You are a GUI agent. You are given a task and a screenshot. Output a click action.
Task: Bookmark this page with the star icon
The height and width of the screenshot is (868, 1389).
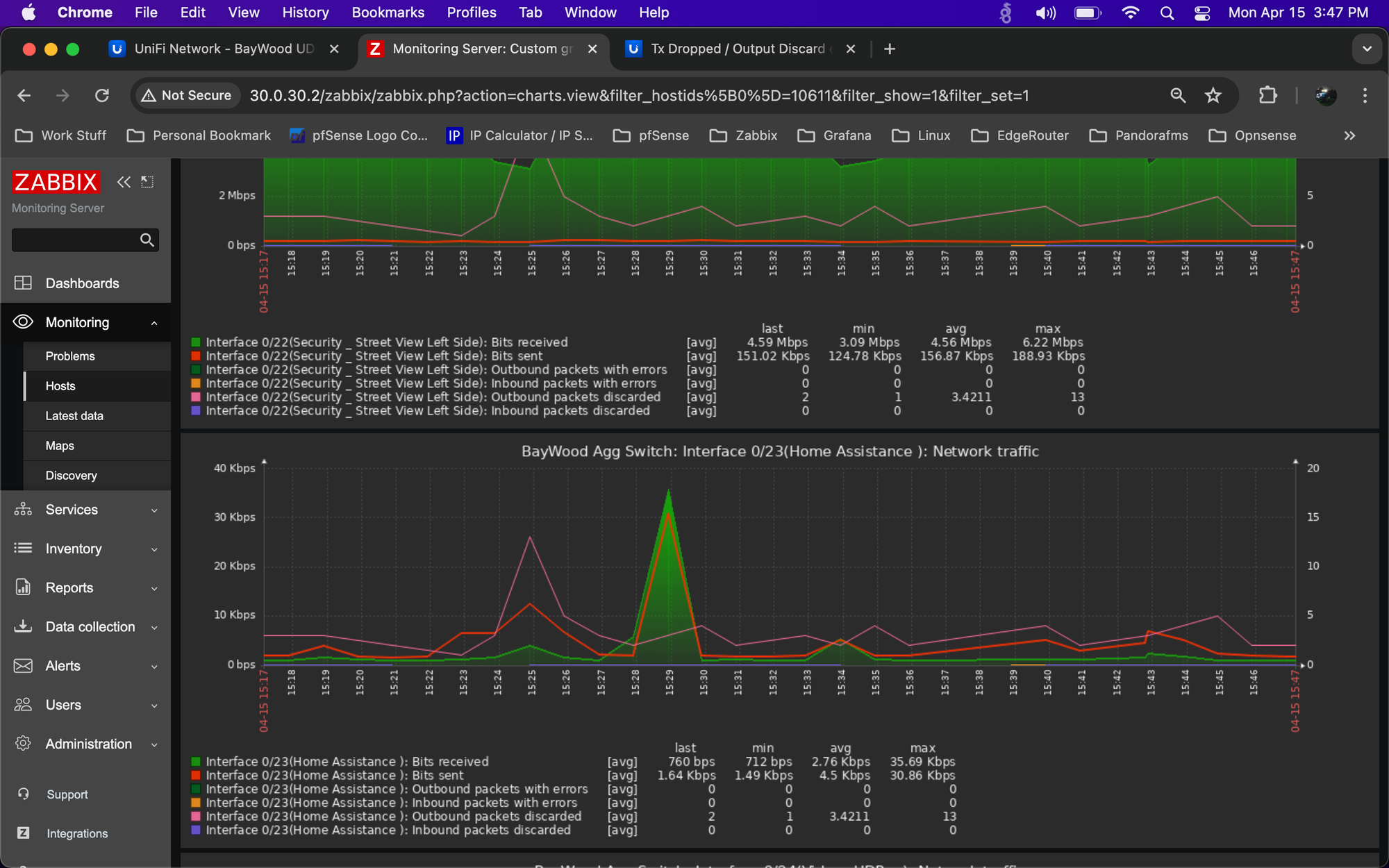[x=1213, y=96]
